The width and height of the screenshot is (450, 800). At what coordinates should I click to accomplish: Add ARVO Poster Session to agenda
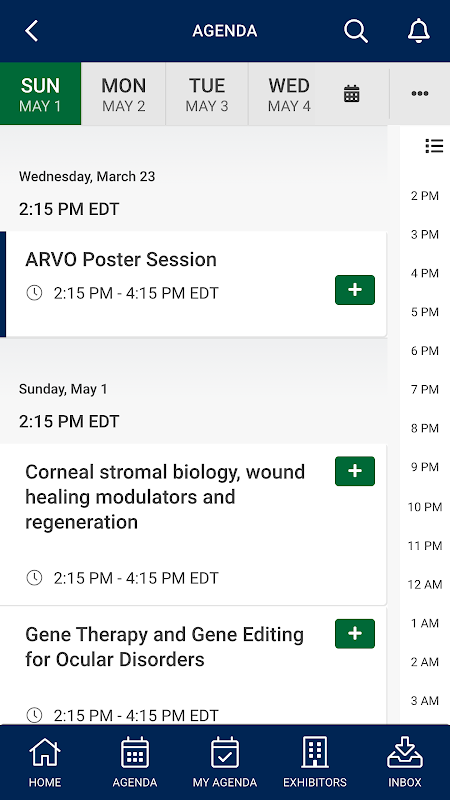click(x=355, y=290)
